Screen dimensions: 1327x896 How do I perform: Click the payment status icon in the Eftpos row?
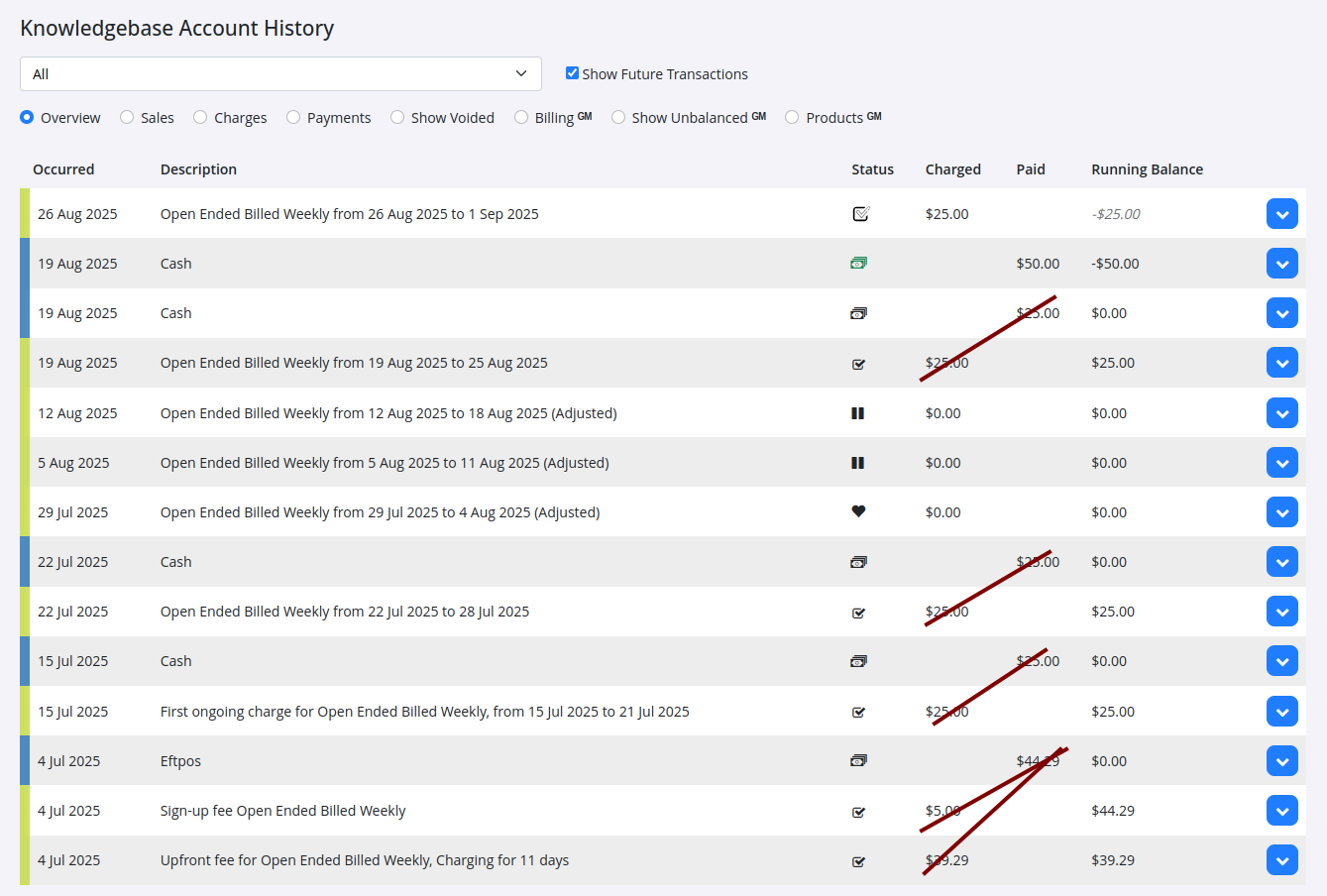[x=858, y=761]
